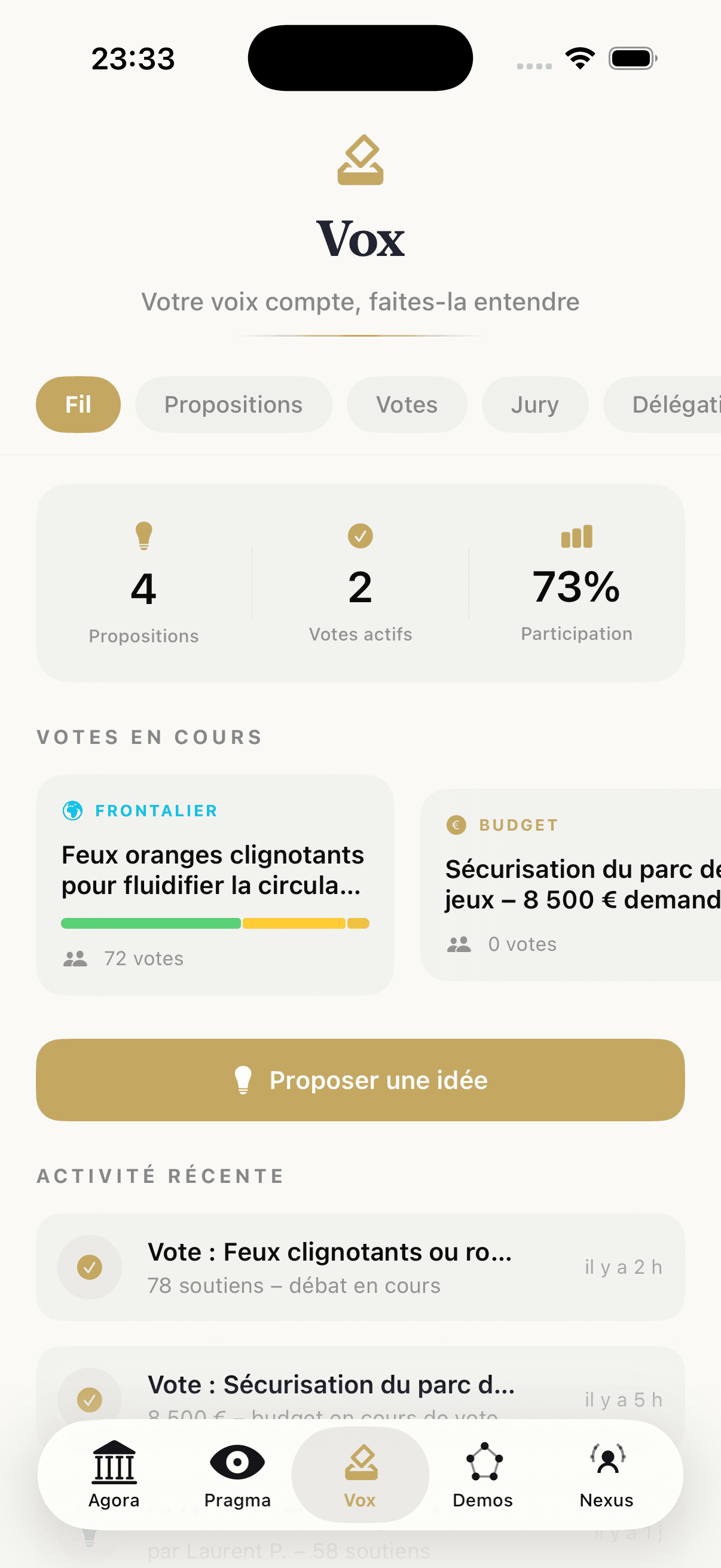Tap the bar chart Participation icon

pyautogui.click(x=576, y=536)
